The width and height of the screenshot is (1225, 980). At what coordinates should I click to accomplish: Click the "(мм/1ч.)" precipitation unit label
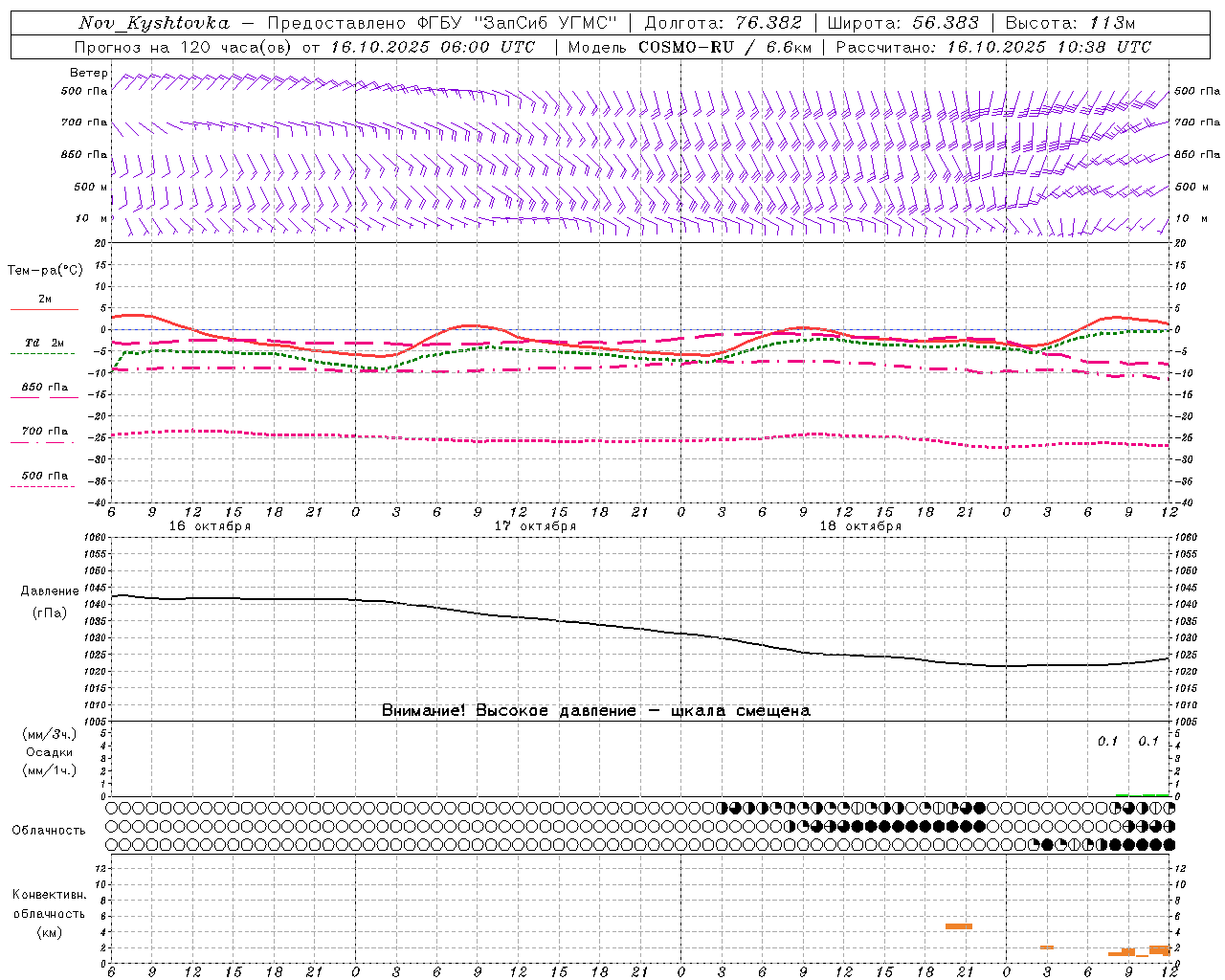click(x=50, y=770)
